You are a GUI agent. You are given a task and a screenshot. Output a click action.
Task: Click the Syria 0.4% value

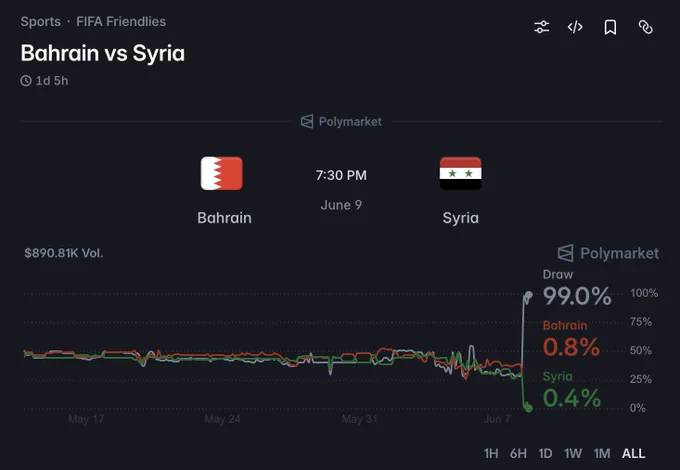point(572,398)
